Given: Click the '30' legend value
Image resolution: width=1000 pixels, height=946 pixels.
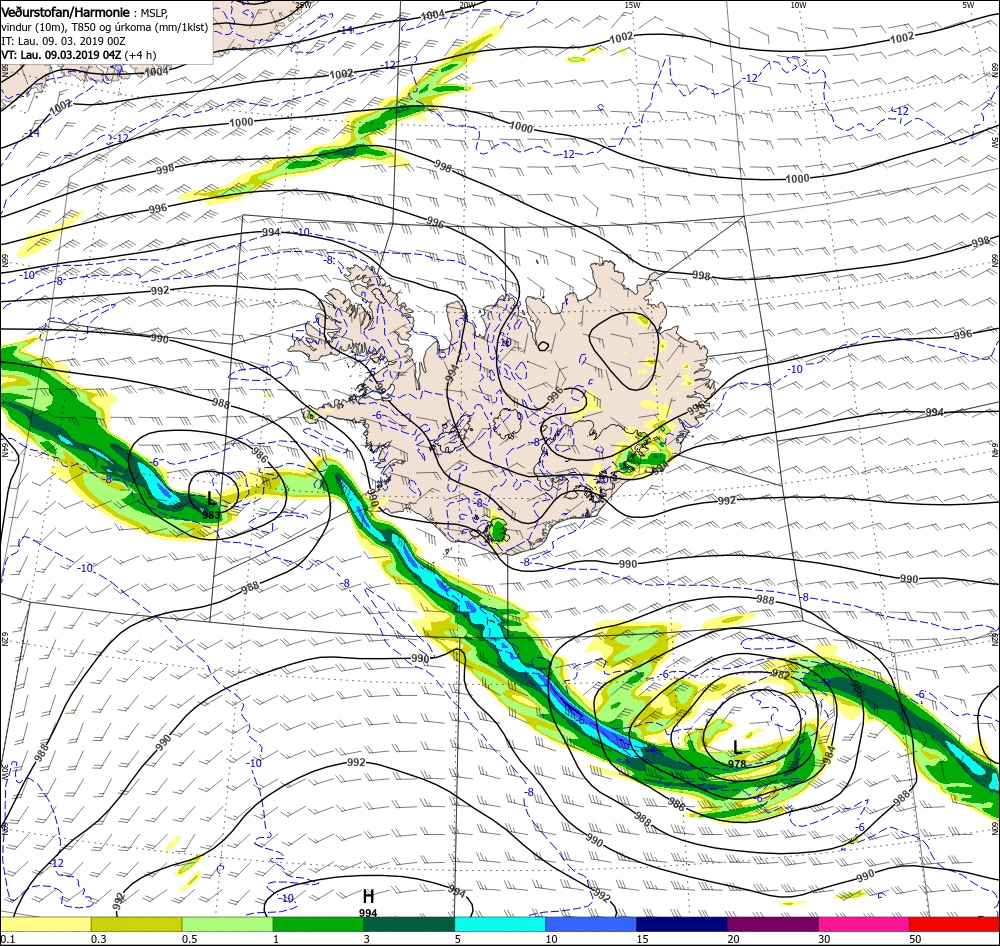Looking at the screenshot, I should click(825, 939).
